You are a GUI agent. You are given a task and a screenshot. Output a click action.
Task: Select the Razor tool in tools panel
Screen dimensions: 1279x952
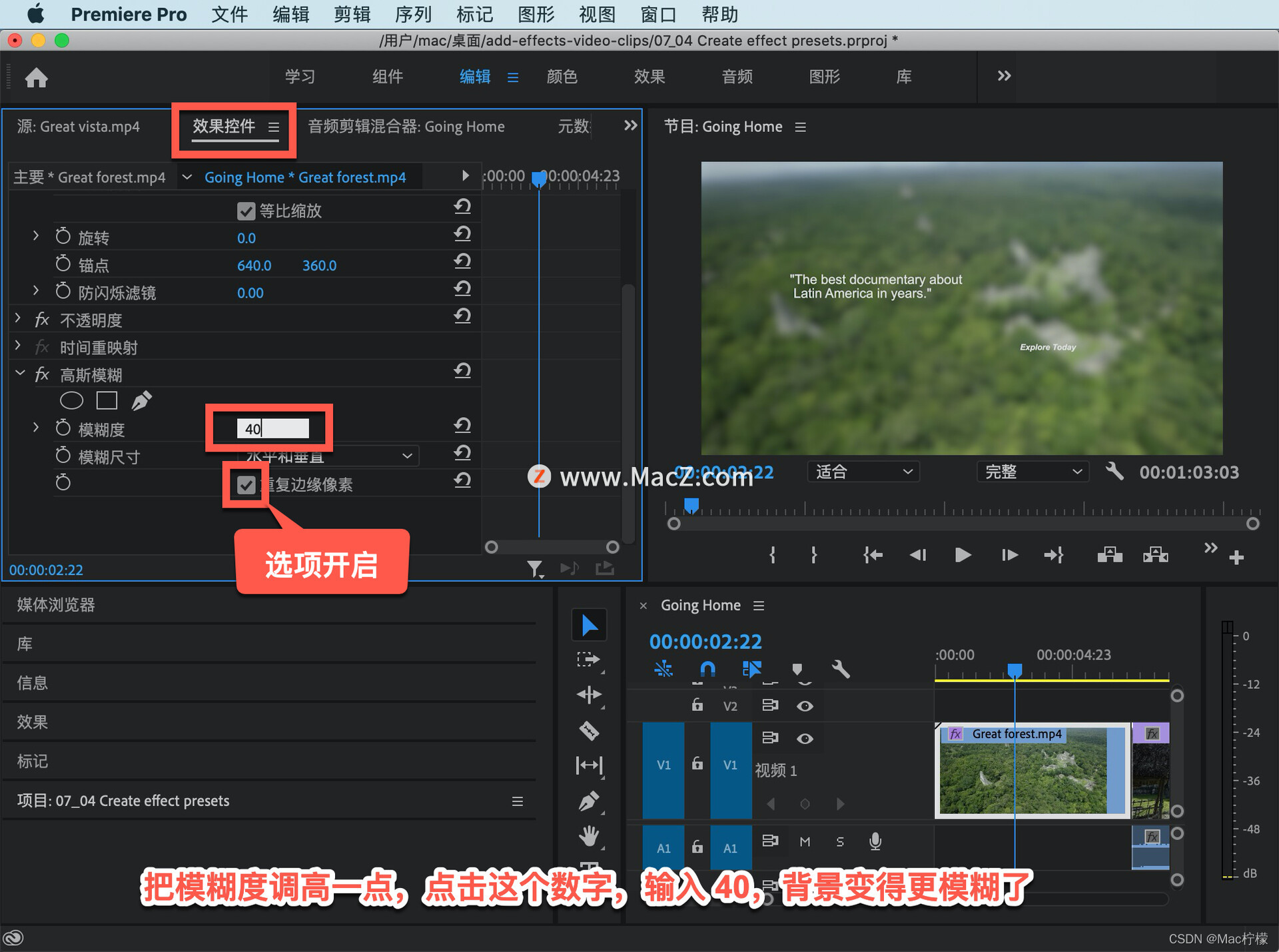pos(589,731)
